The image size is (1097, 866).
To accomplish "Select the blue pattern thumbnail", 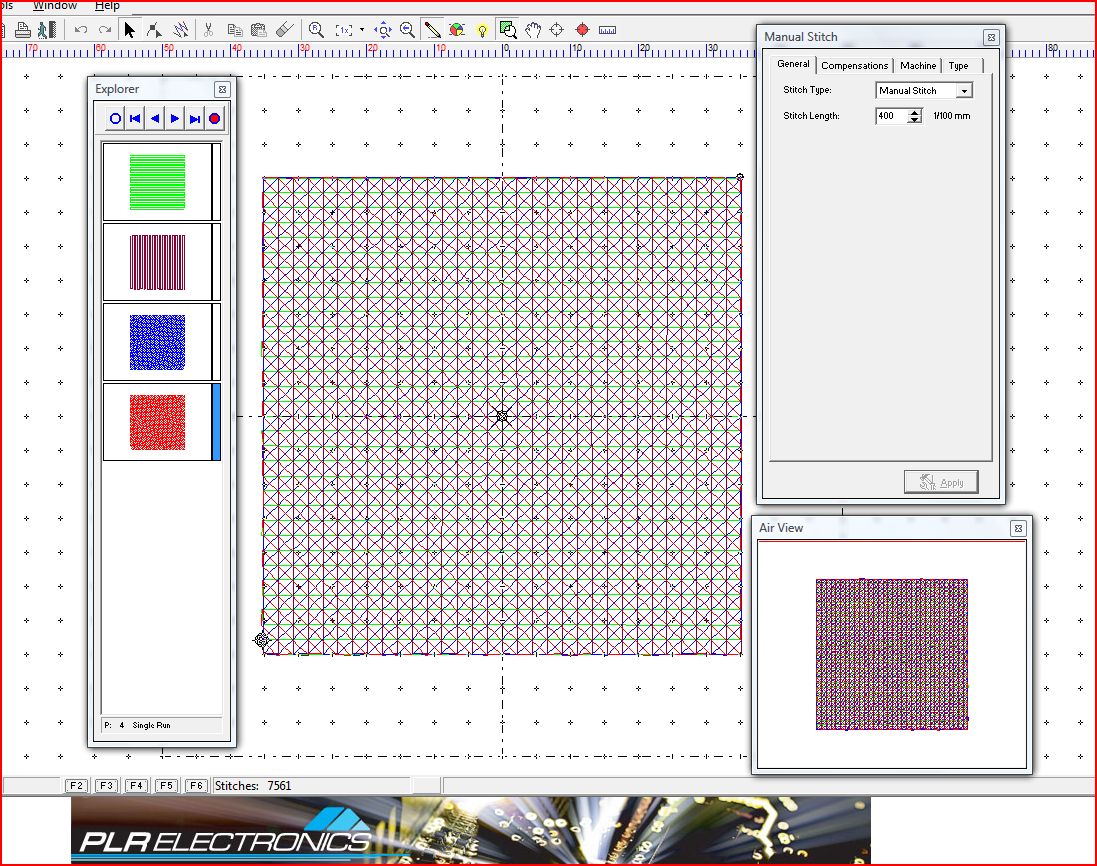I will pyautogui.click(x=157, y=342).
